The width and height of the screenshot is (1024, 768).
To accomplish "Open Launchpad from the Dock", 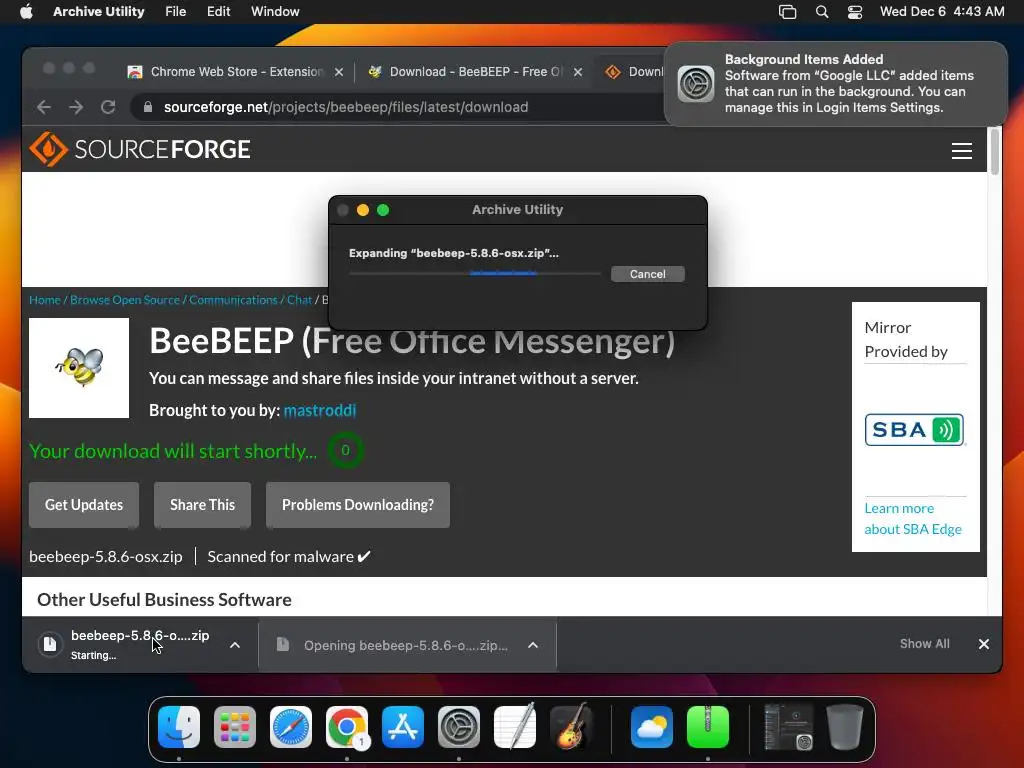I will pyautogui.click(x=234, y=727).
